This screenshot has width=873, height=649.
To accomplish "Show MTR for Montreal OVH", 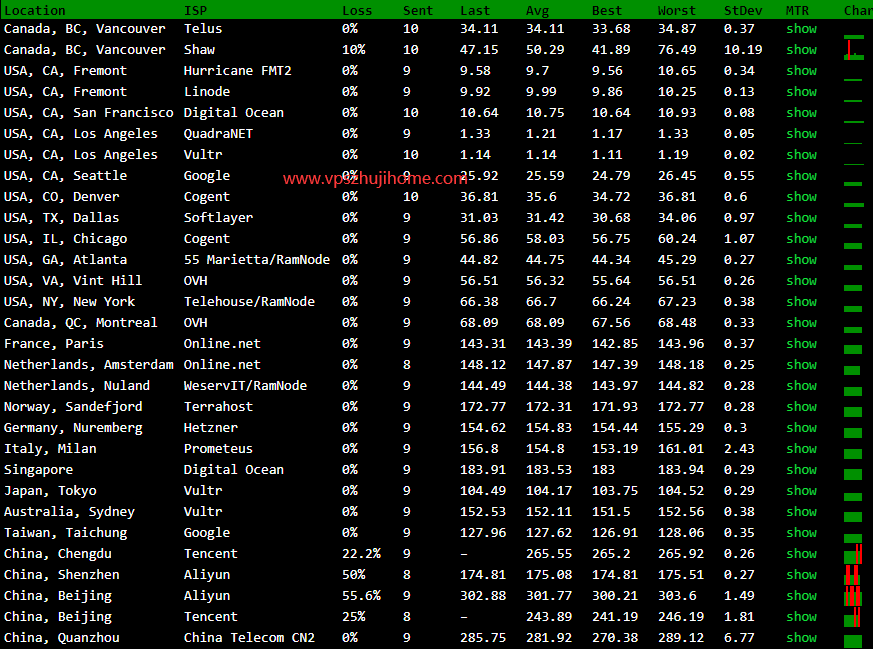I will pos(801,323).
